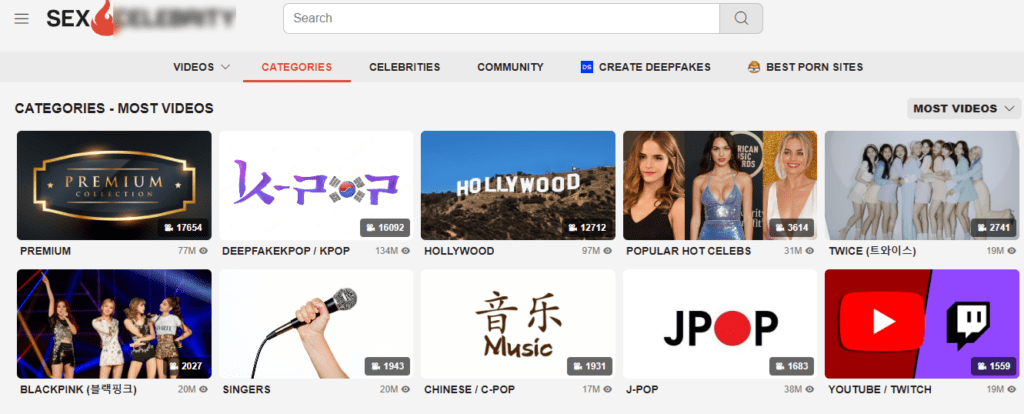Image resolution: width=1024 pixels, height=414 pixels.
Task: Click the eye icon next to 77M
Action: [204, 251]
